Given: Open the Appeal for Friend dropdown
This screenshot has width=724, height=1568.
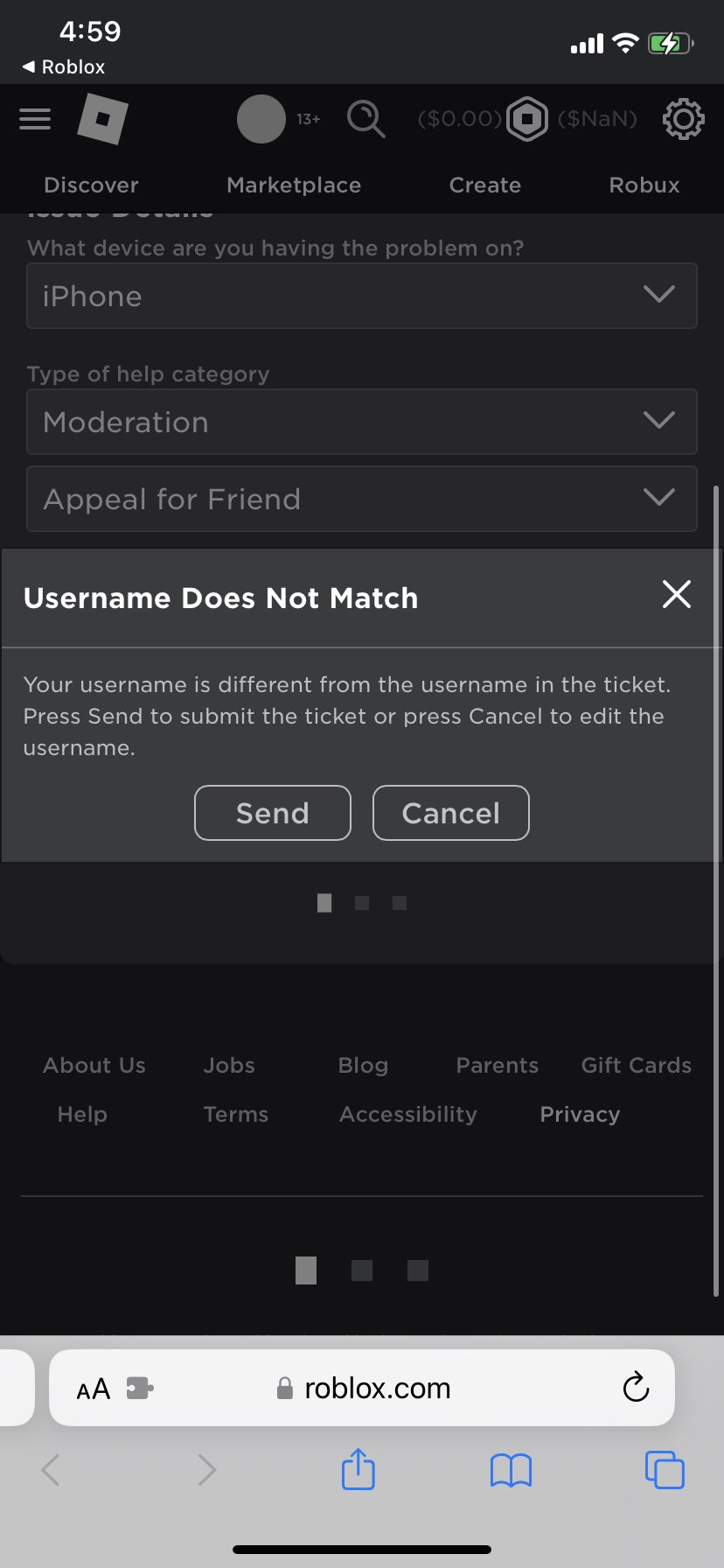Looking at the screenshot, I should (361, 499).
